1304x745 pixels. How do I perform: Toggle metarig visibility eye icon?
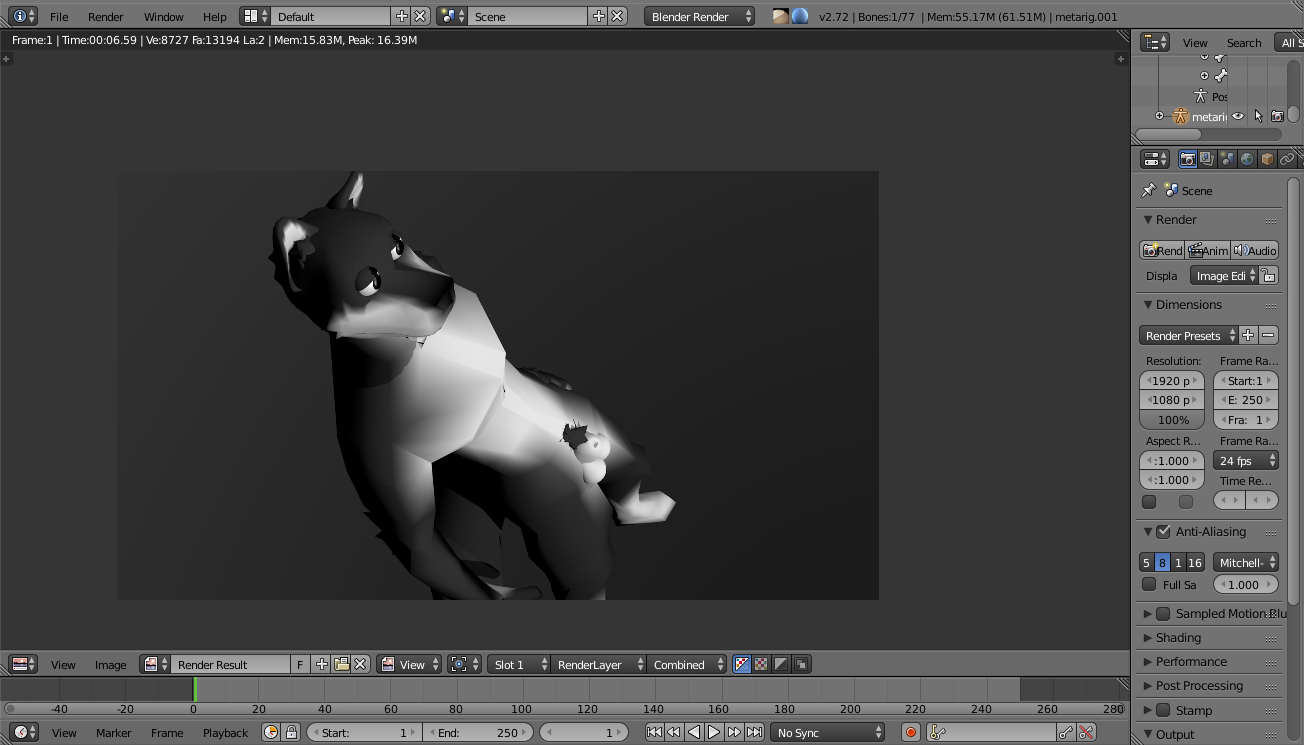(x=1238, y=116)
